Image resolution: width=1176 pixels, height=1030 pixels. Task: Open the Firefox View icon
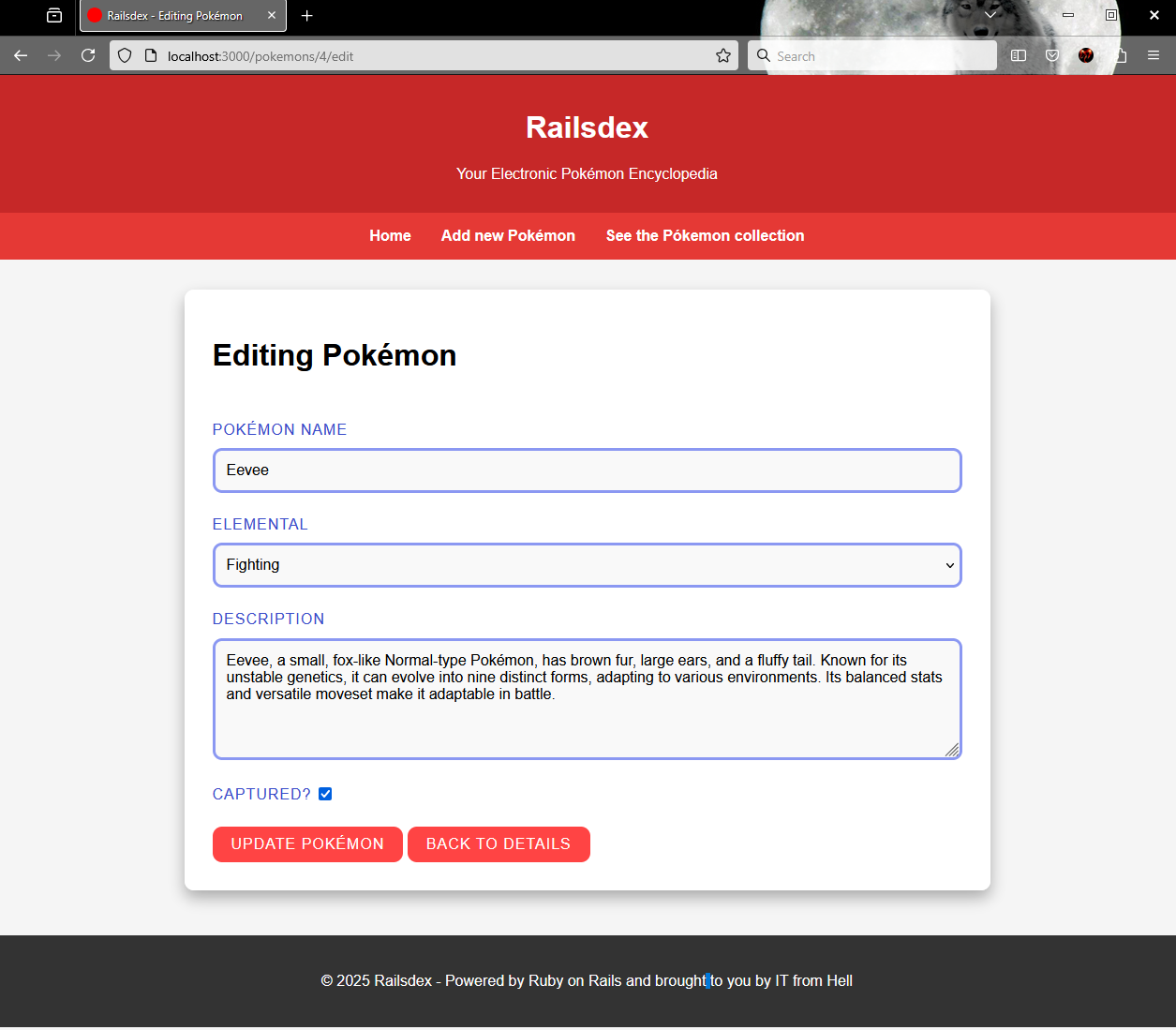54,16
